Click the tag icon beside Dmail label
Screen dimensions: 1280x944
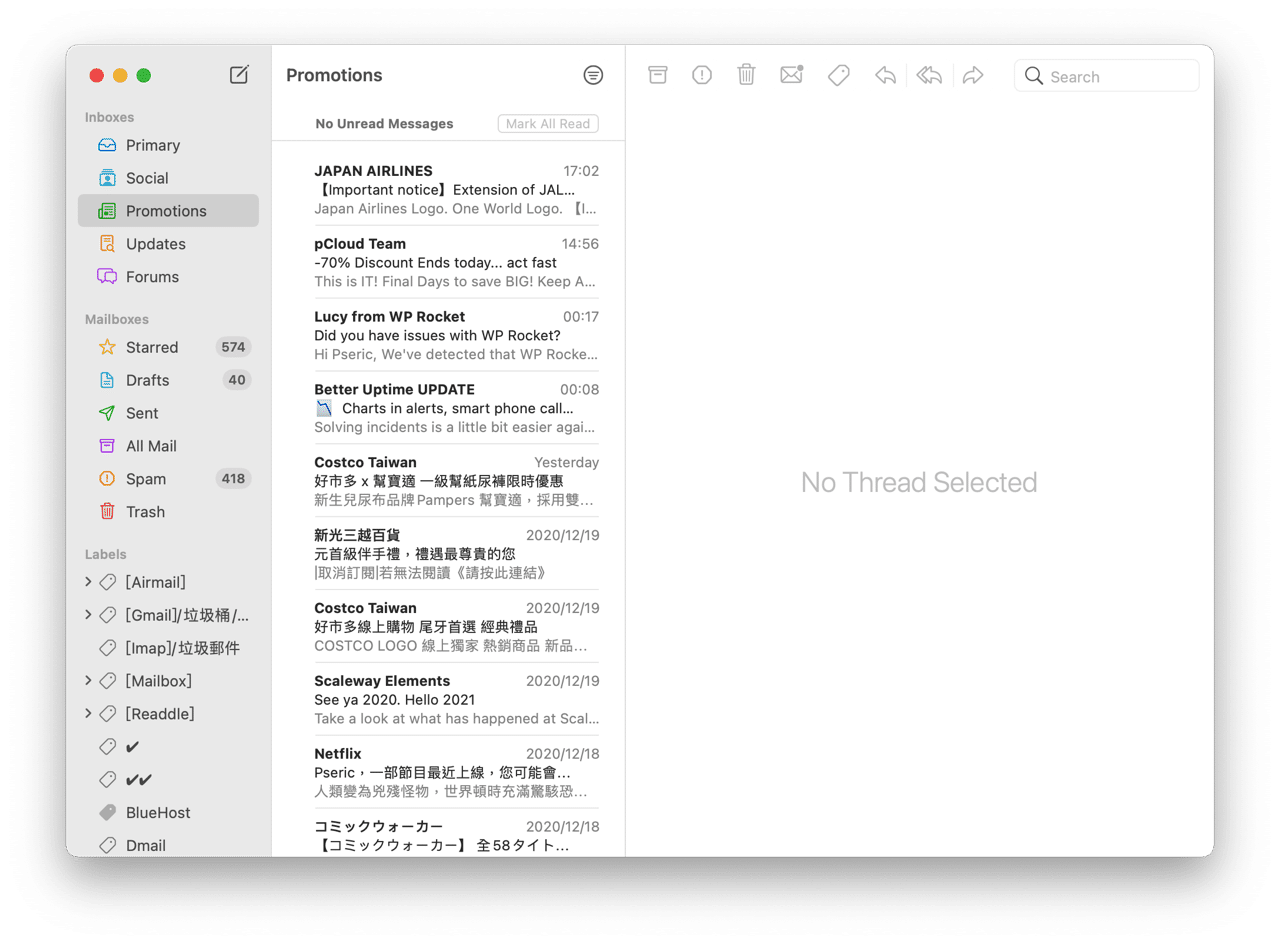click(108, 846)
